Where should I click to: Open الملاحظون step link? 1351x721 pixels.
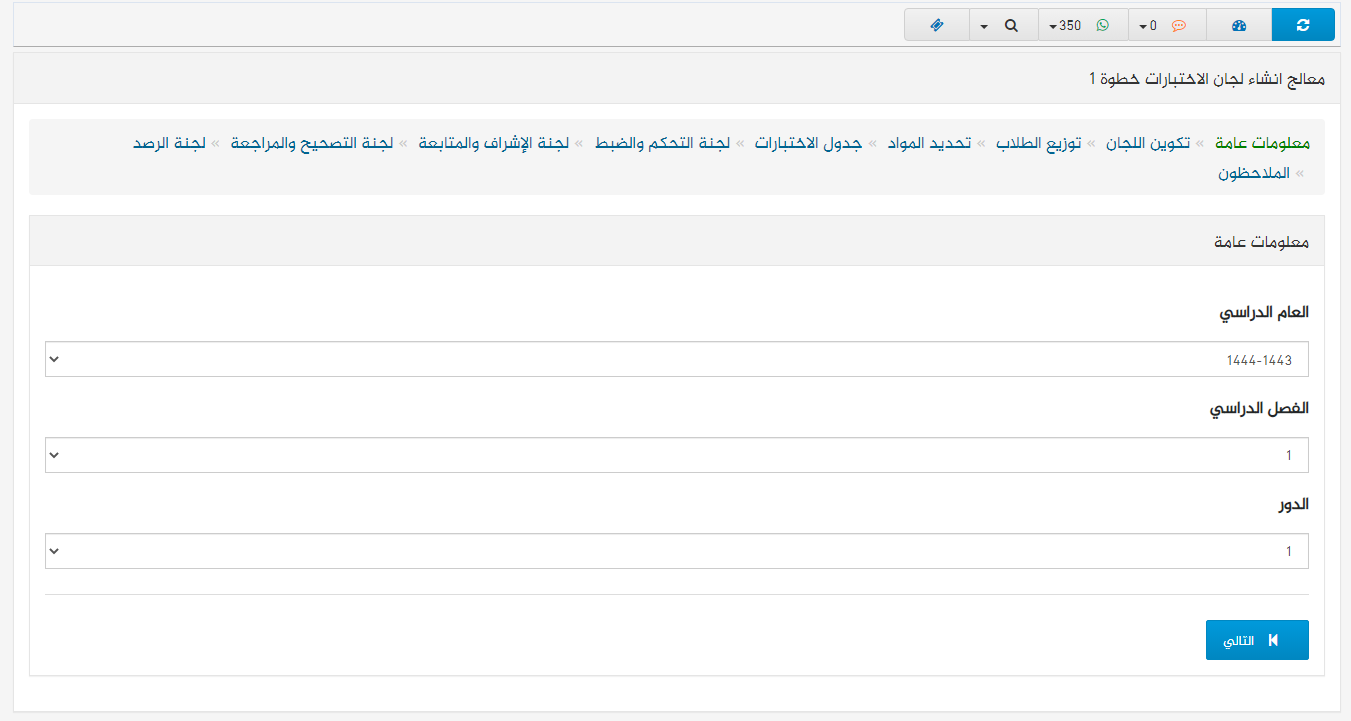[x=1254, y=172]
